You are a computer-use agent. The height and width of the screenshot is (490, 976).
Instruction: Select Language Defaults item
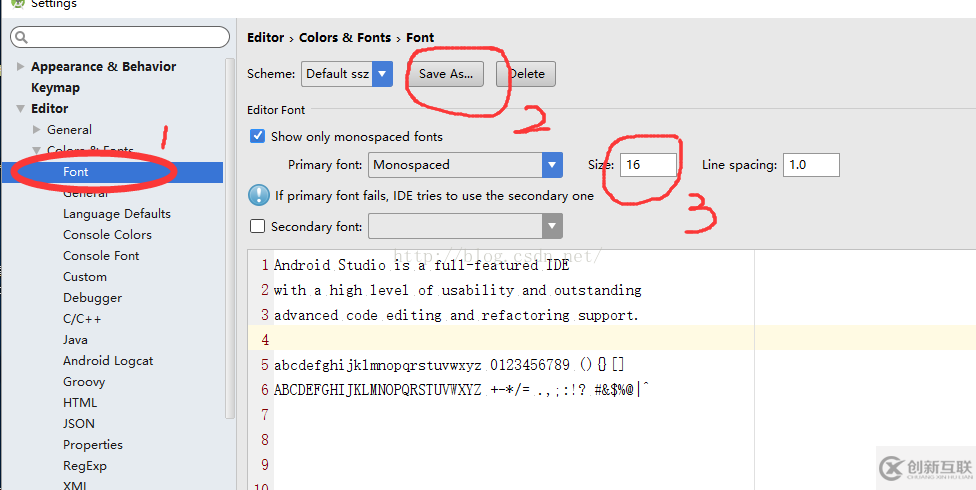pos(116,214)
